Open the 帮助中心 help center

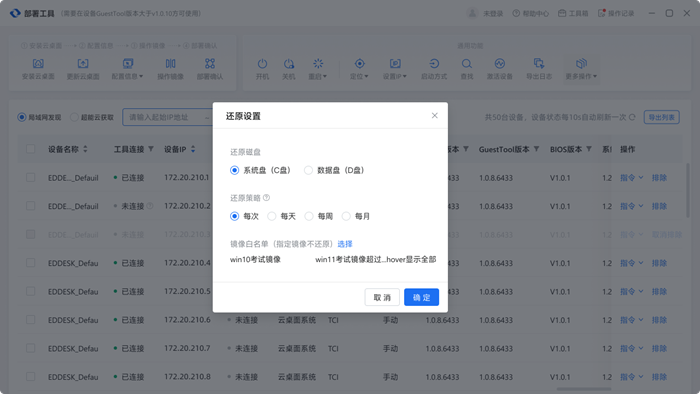tap(530, 13)
